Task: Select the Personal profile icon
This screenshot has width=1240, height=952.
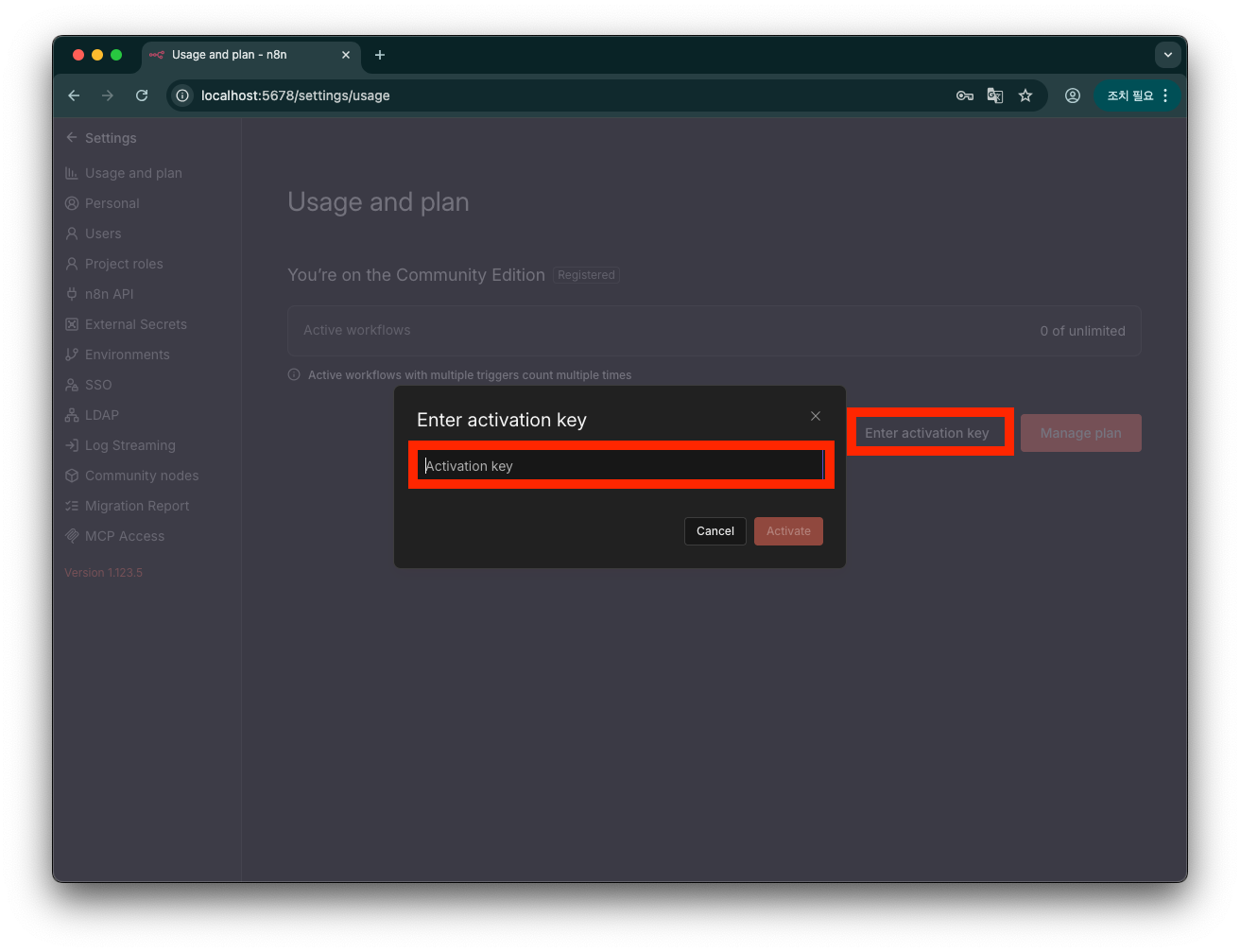Action: [x=72, y=203]
